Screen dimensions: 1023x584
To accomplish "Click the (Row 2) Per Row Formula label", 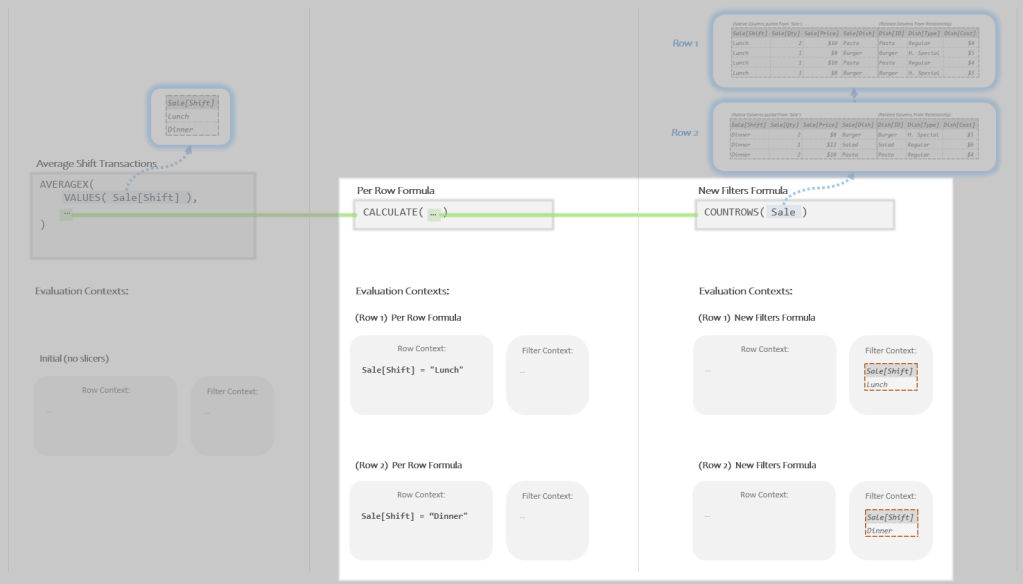I will click(x=408, y=465).
